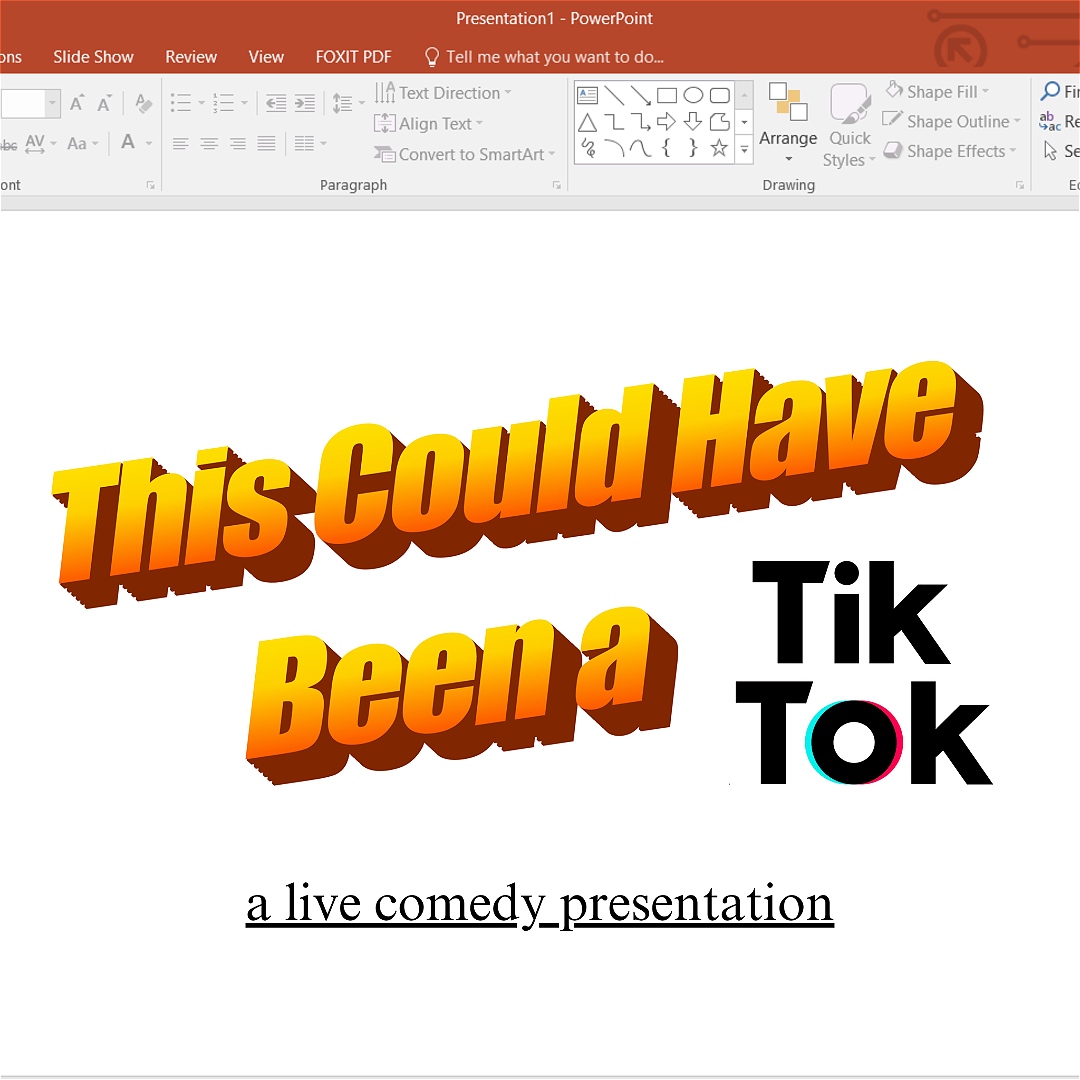Viewport: 1080px width, 1080px height.
Task: Insert the Right Arrow shape
Action: pyautogui.click(x=666, y=123)
